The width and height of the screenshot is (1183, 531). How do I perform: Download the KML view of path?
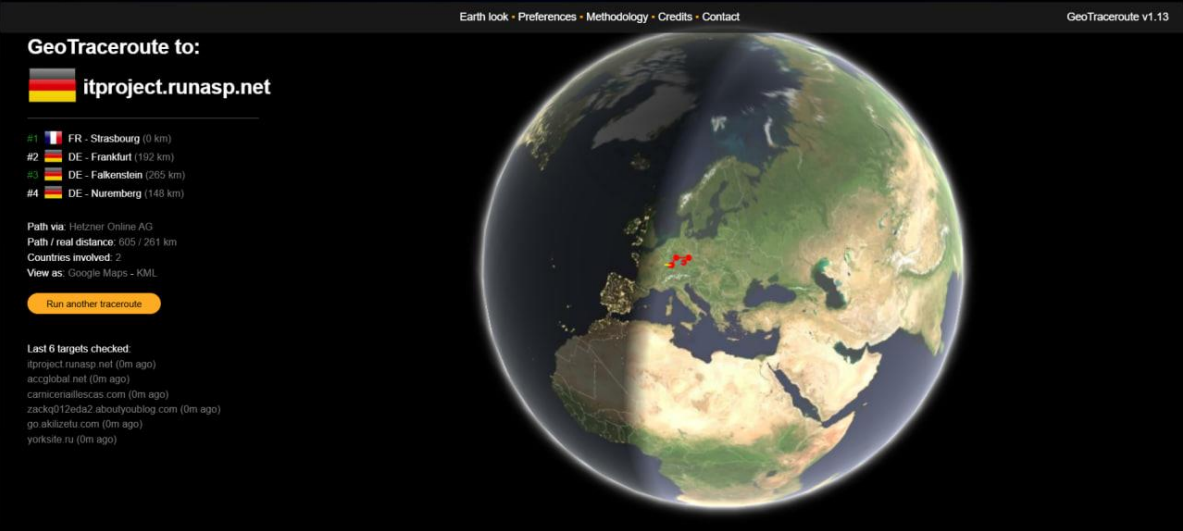[146, 273]
